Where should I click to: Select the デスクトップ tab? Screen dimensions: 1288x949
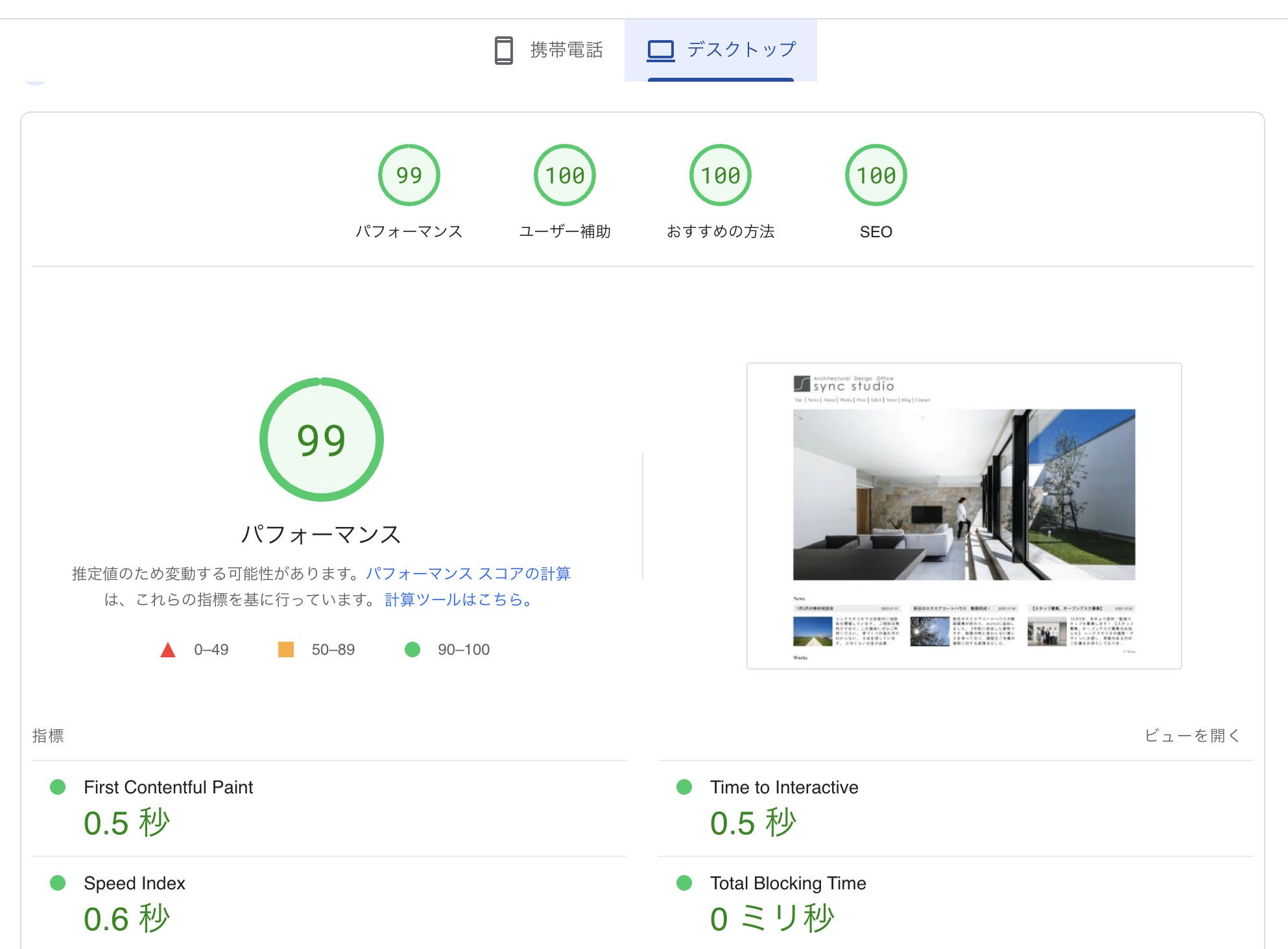click(x=741, y=50)
